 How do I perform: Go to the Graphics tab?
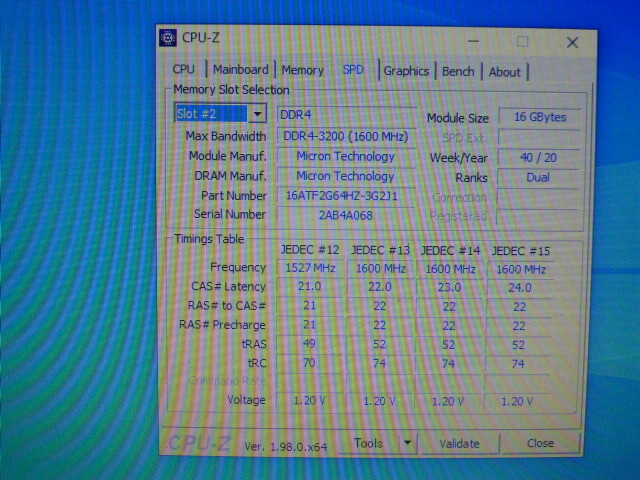[406, 71]
